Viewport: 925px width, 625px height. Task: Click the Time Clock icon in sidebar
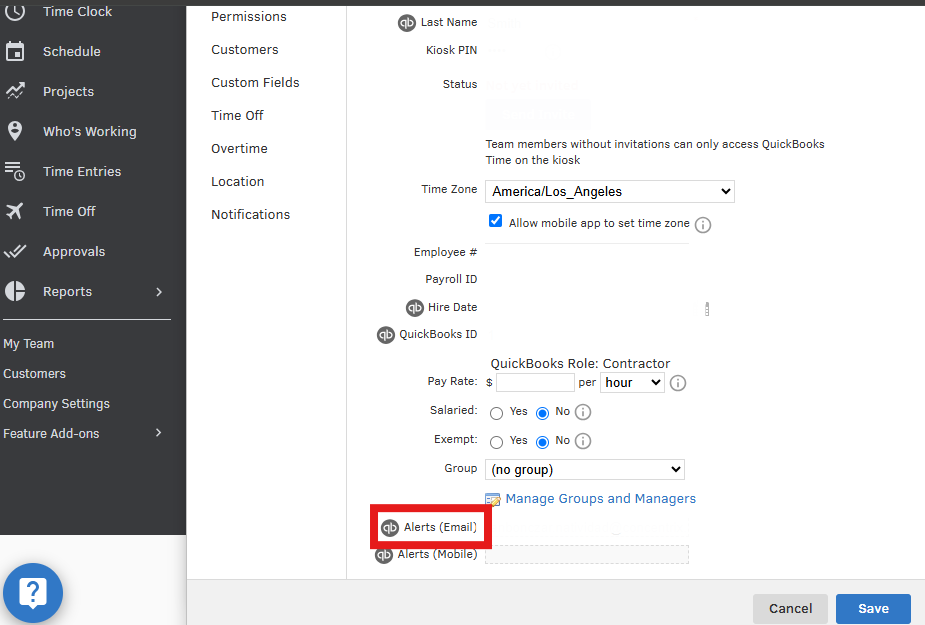(x=15, y=12)
